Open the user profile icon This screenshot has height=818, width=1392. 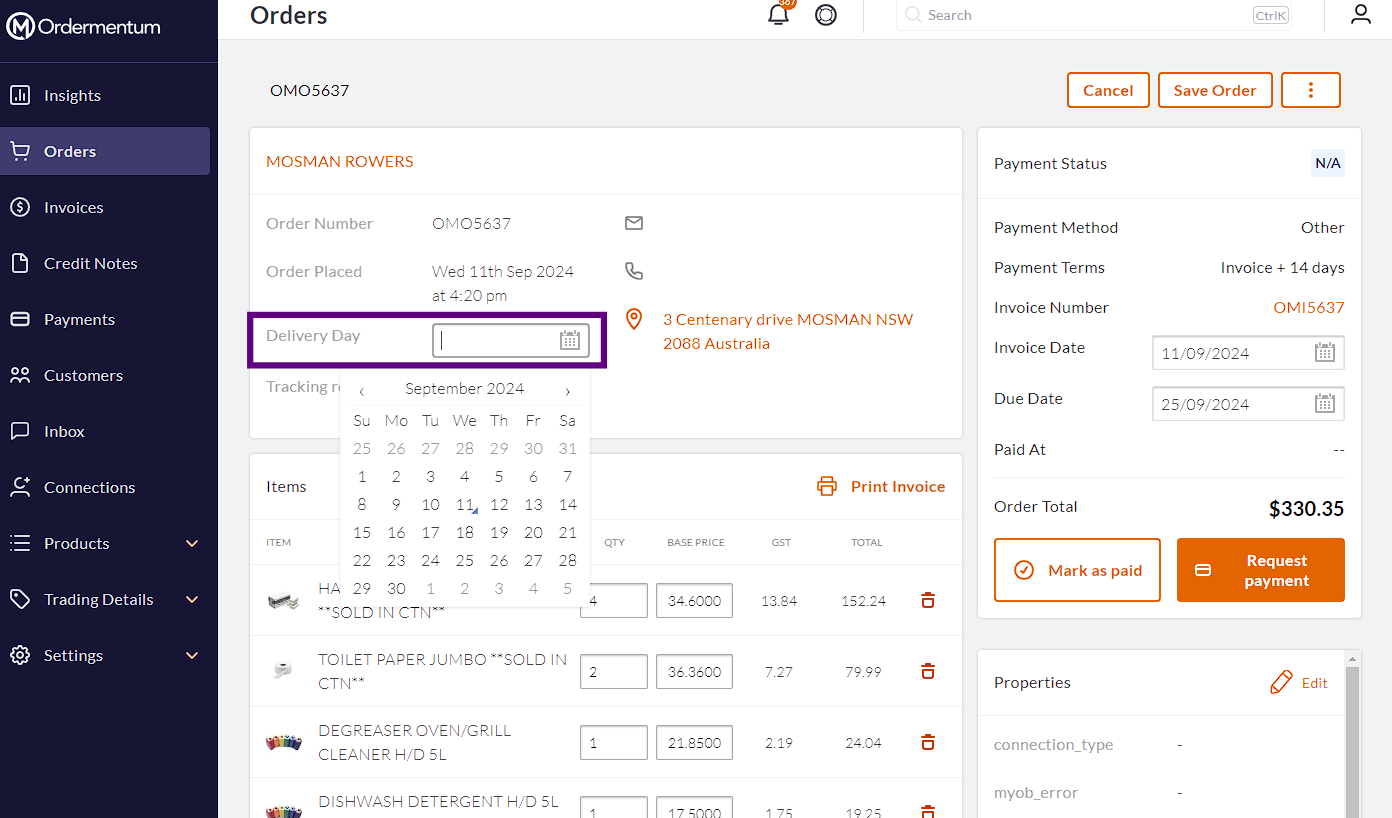[x=1360, y=15]
